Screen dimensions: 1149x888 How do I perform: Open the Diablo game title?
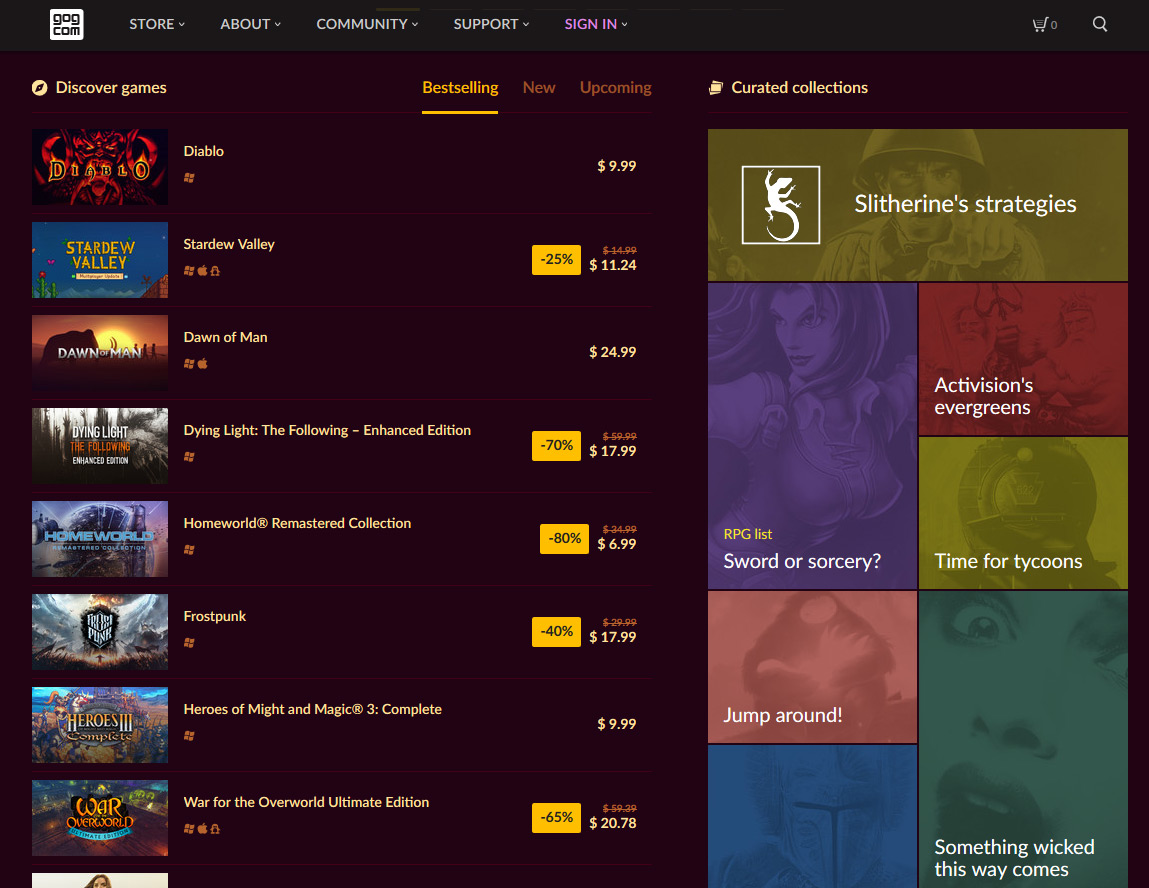pos(204,151)
